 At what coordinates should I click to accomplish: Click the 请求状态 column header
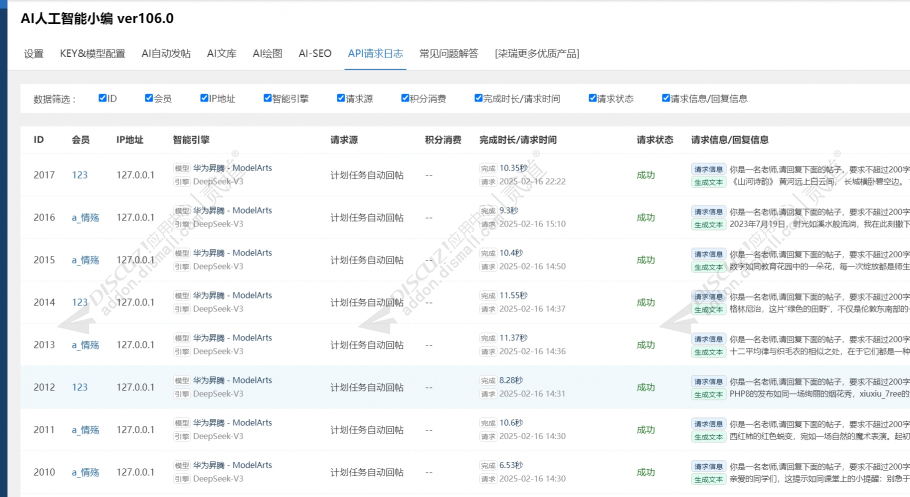click(655, 139)
